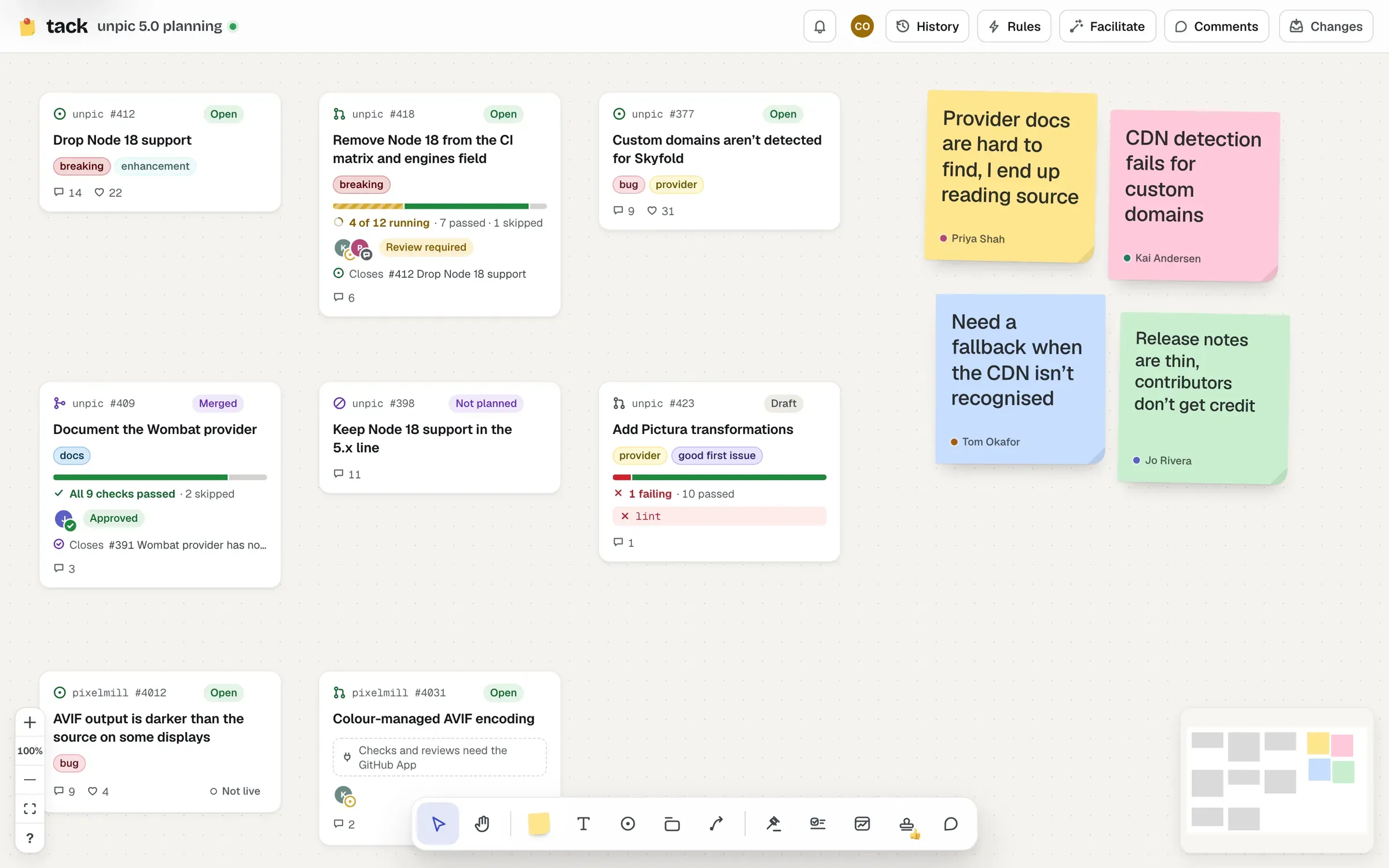Pick the connector arrow tool

point(716,823)
